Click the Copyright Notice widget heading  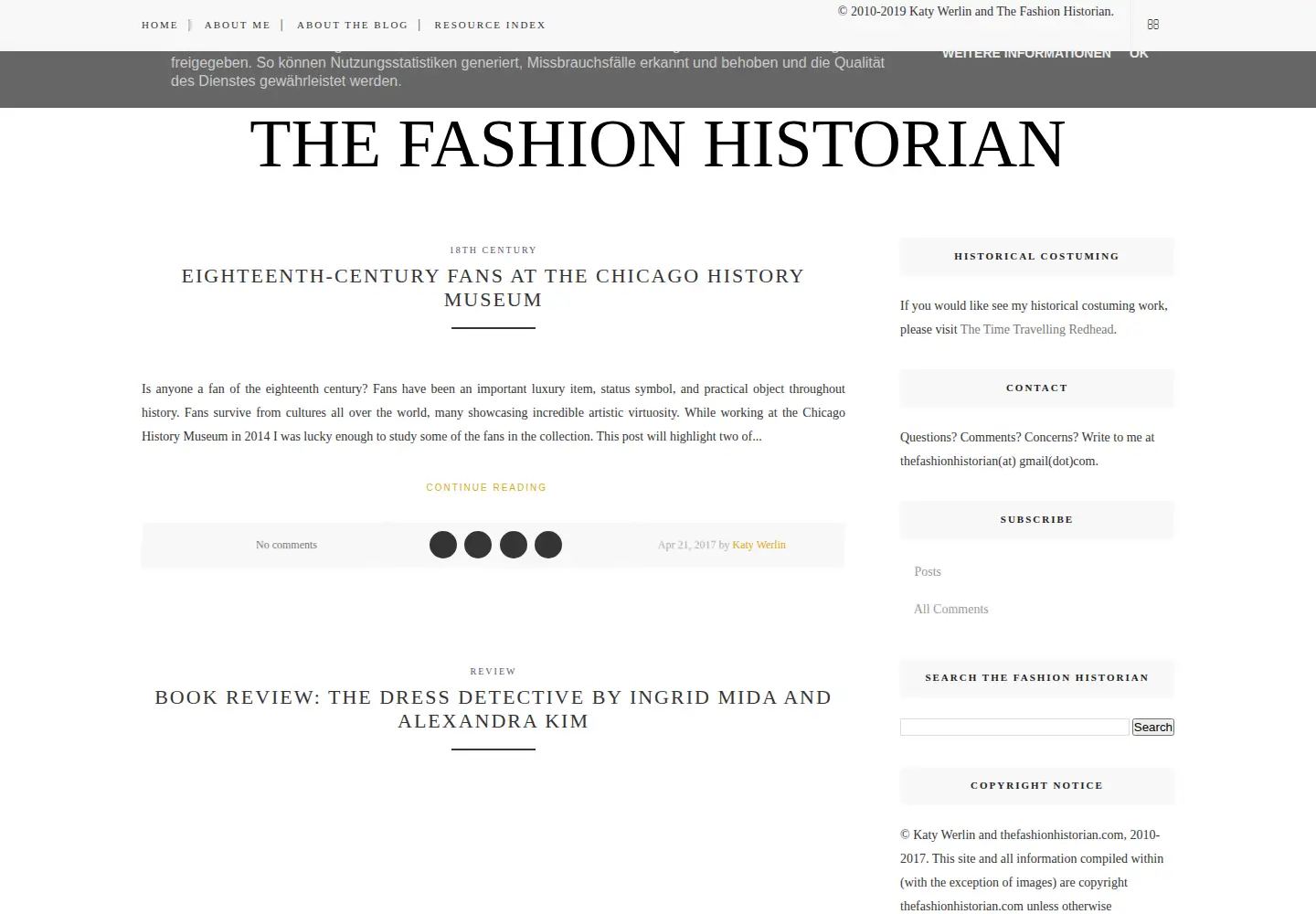(1037, 785)
